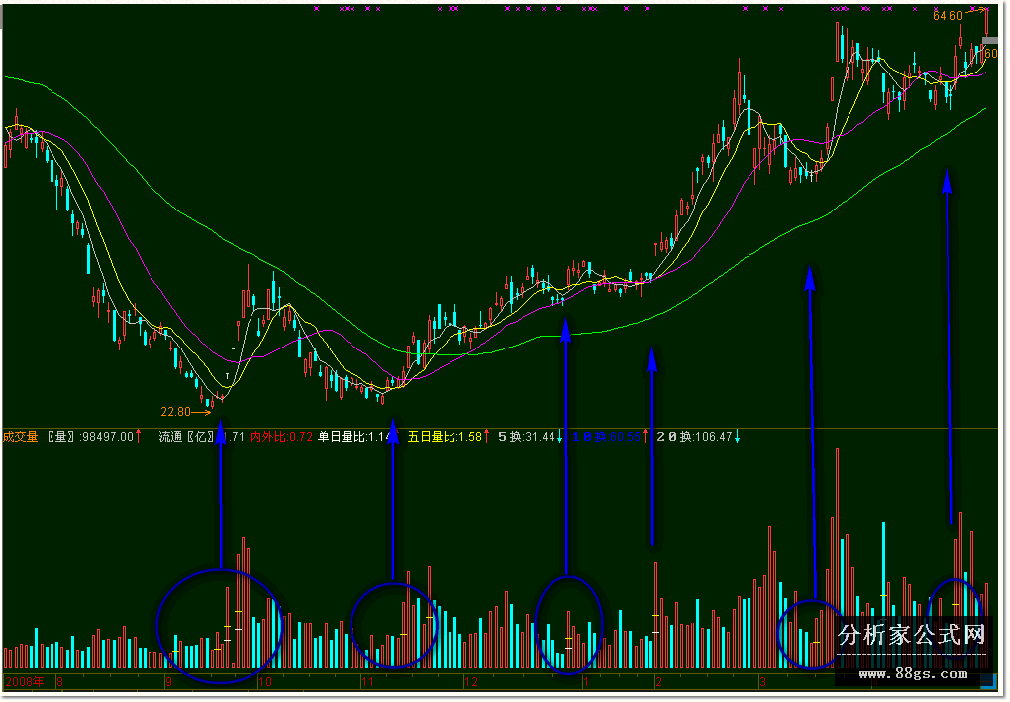Click the 20换:106.47 turnover readout
Image resolution: width=1010 pixels, height=702 pixels.
click(694, 437)
